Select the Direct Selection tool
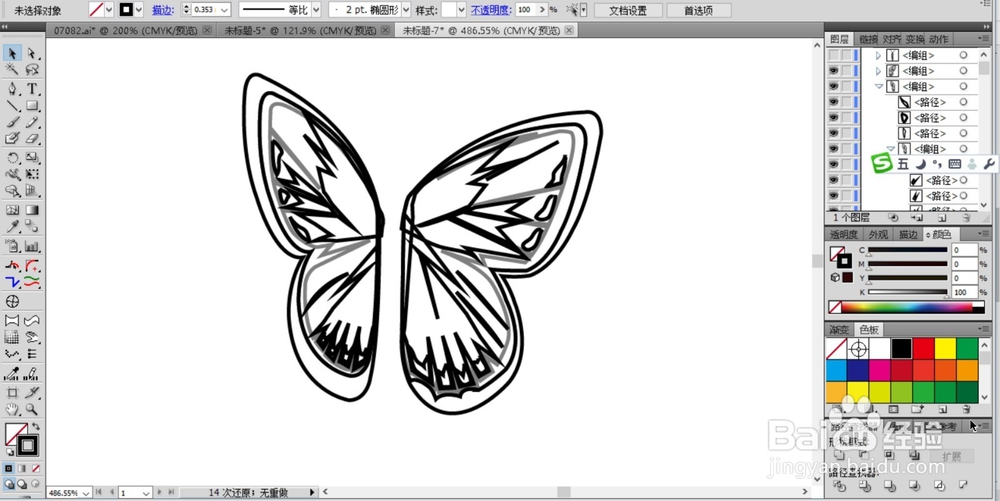Image resolution: width=1000 pixels, height=501 pixels. click(x=32, y=54)
